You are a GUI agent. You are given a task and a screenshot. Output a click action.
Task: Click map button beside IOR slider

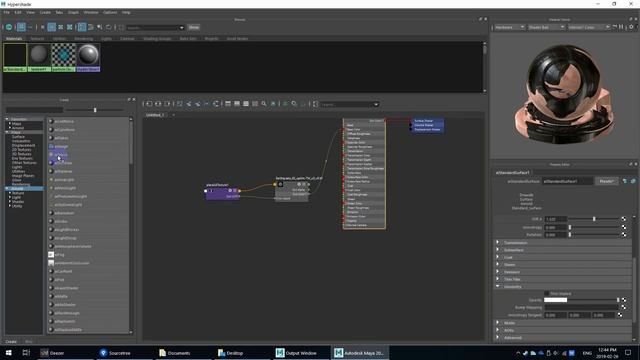(x=624, y=219)
